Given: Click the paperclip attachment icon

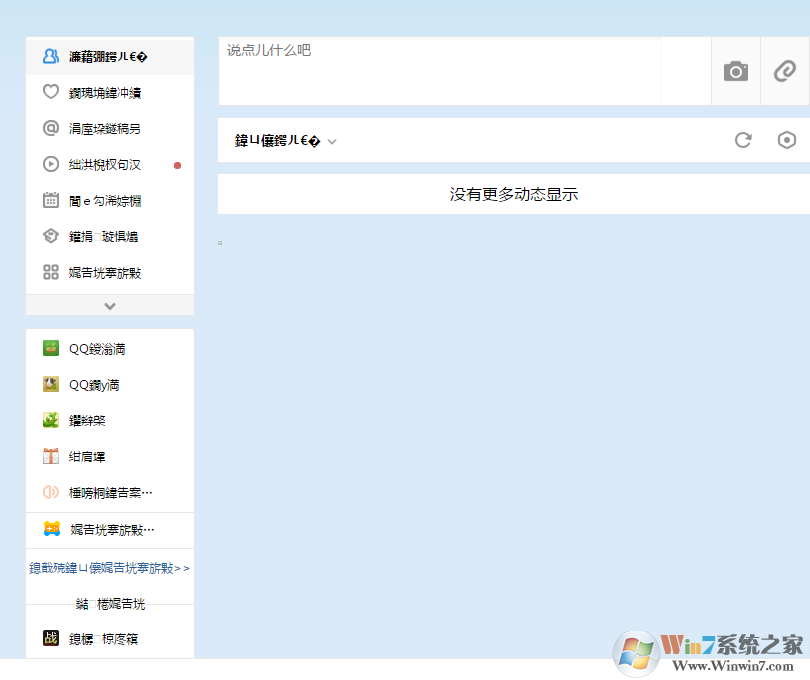Looking at the screenshot, I should [785, 71].
